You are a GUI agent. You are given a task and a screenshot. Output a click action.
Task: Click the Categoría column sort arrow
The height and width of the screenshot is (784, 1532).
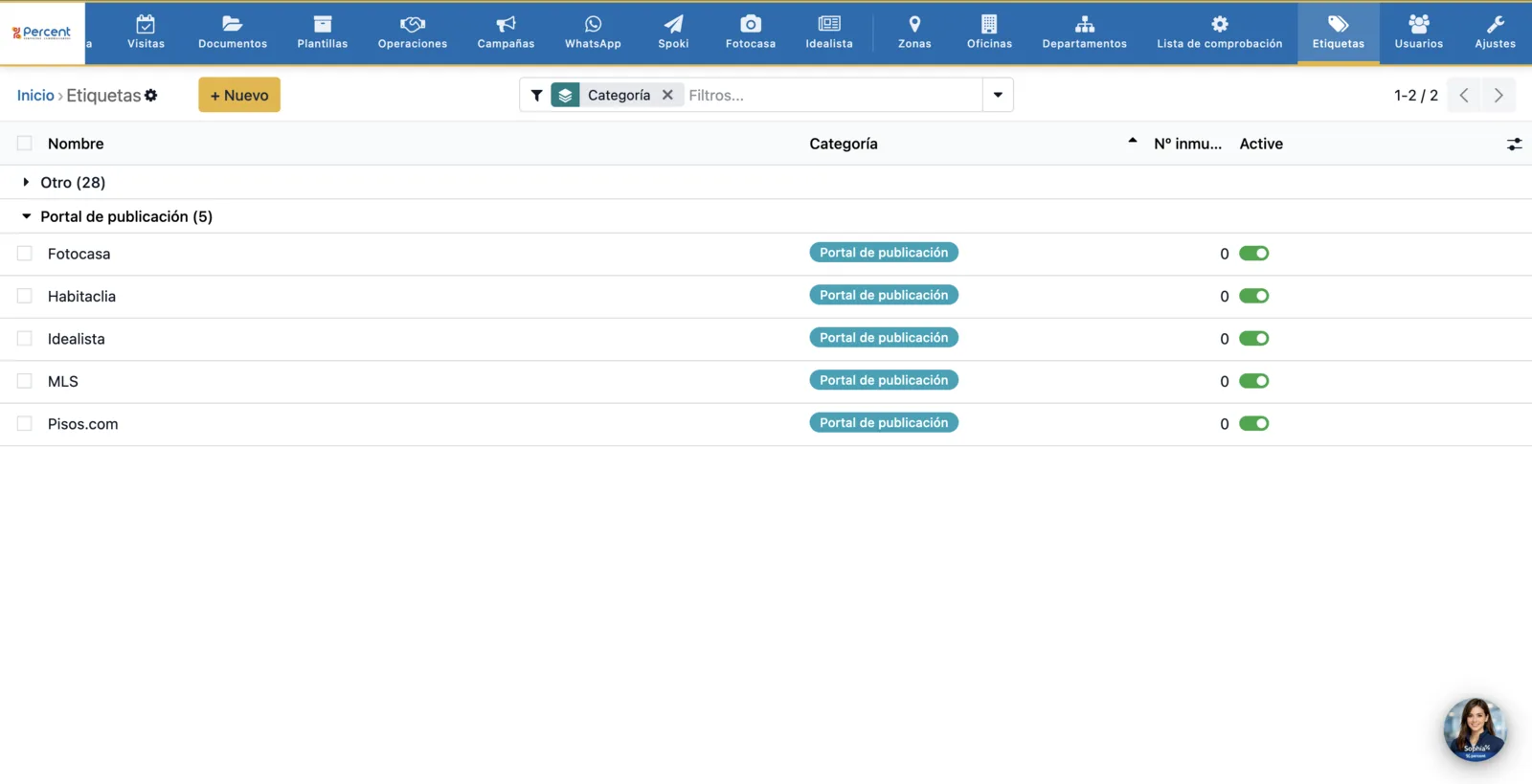click(x=1133, y=141)
